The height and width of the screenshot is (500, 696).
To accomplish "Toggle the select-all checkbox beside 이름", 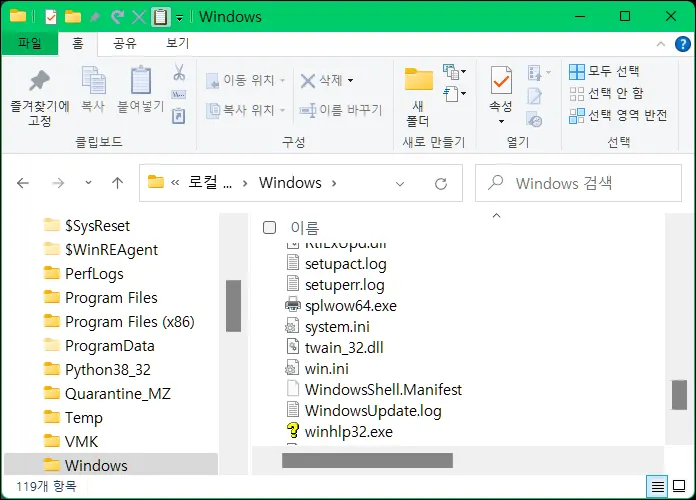I will (x=269, y=227).
